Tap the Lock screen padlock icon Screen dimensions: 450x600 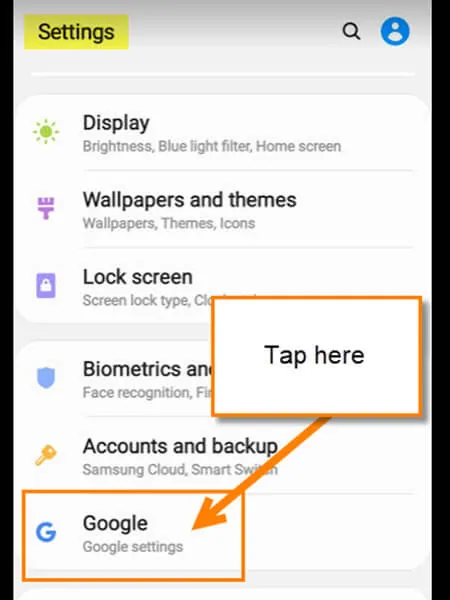coord(46,285)
